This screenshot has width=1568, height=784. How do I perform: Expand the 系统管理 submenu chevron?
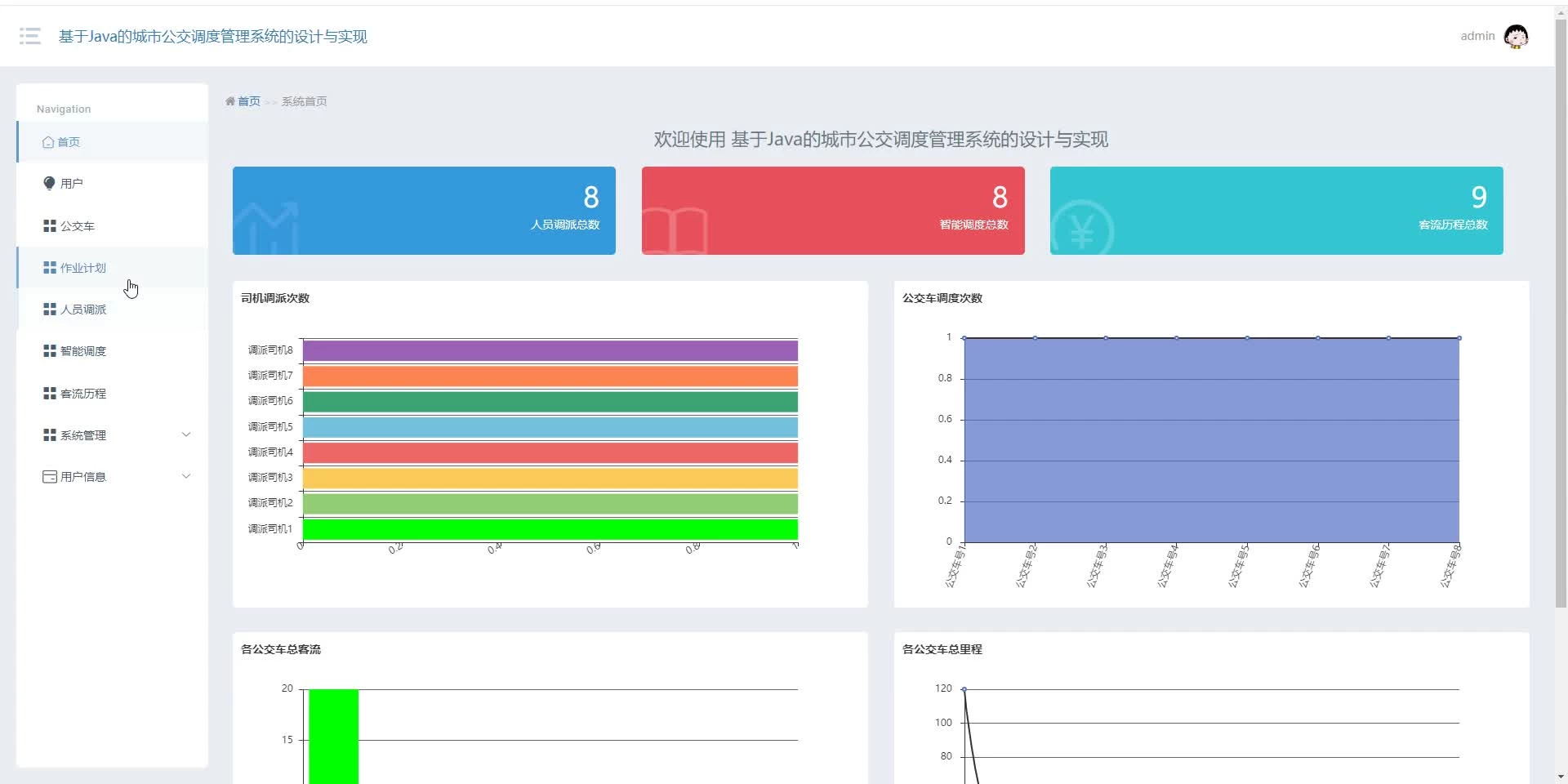tap(186, 434)
